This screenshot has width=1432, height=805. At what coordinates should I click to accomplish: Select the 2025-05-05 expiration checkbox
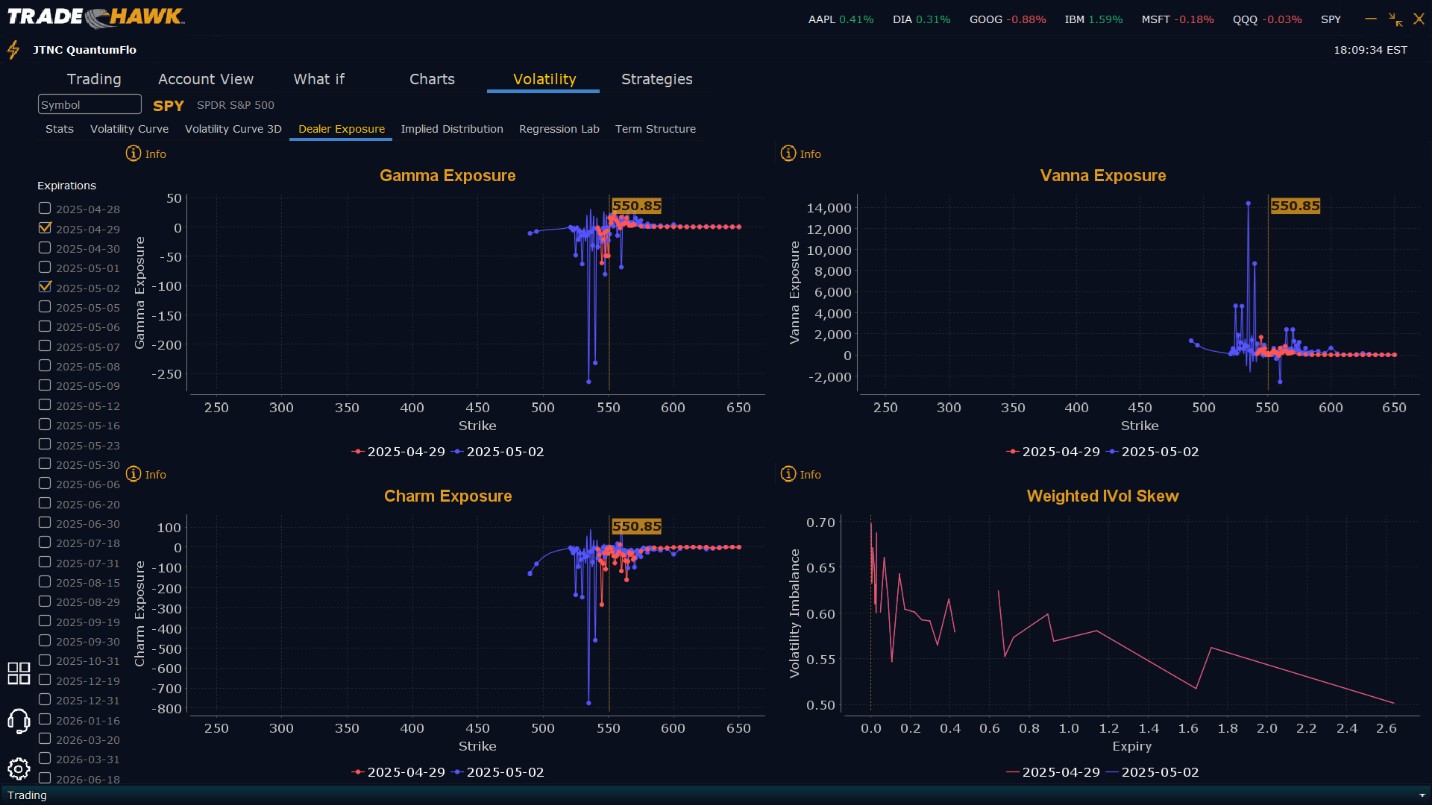click(44, 307)
